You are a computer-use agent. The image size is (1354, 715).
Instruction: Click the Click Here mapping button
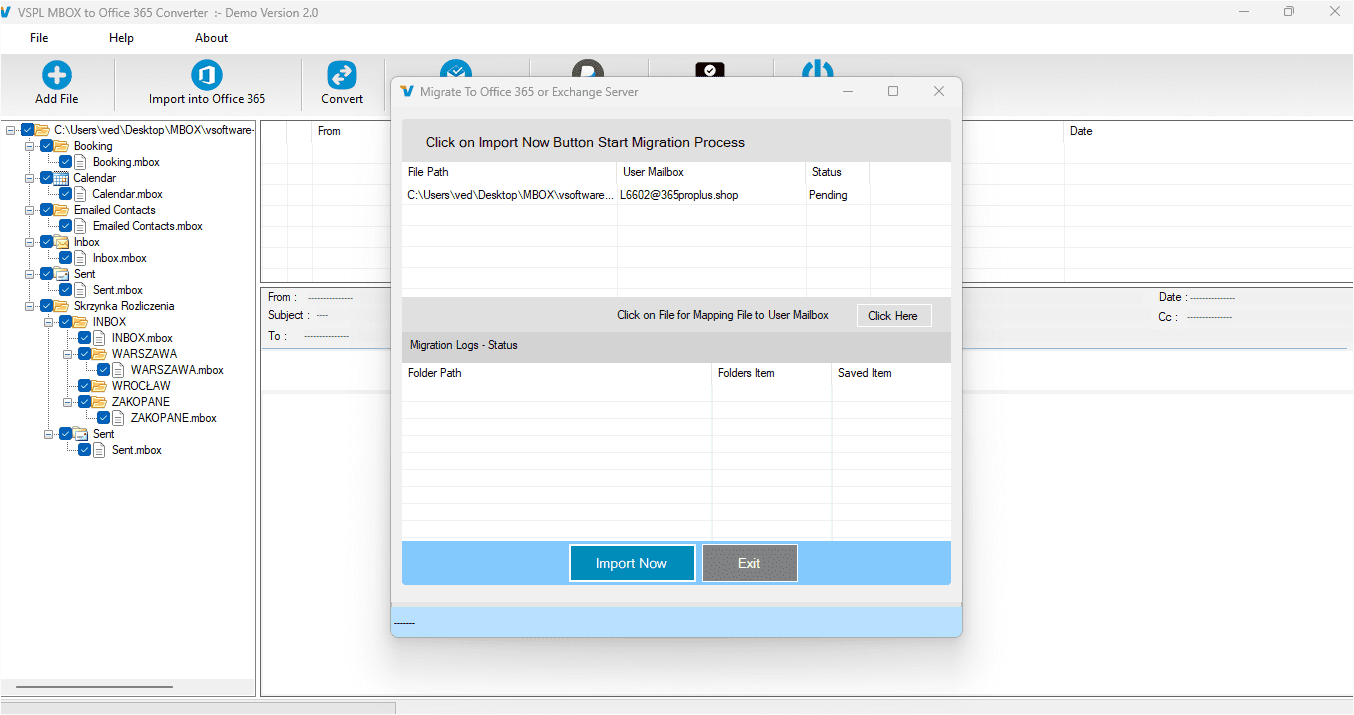(893, 315)
